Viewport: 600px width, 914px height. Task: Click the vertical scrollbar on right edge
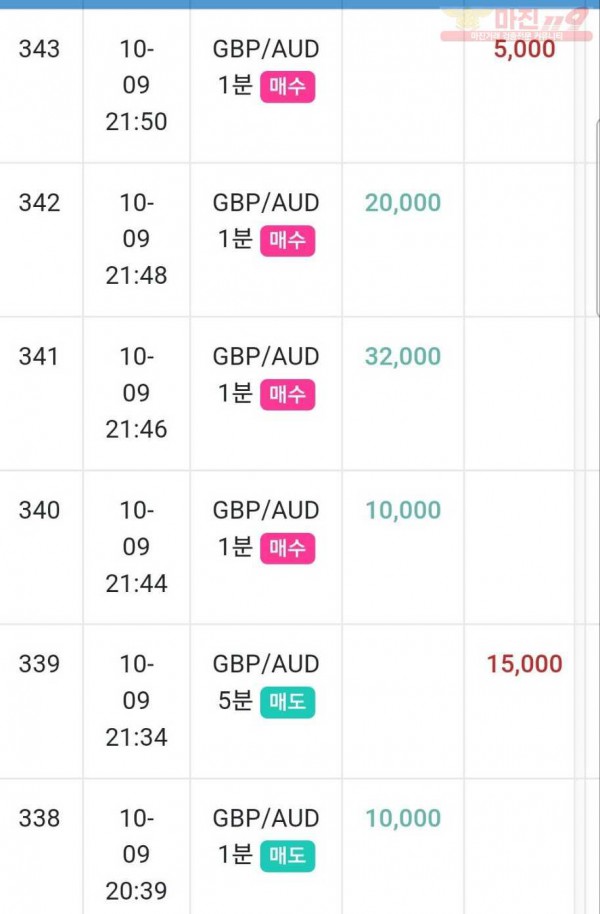tap(597, 219)
